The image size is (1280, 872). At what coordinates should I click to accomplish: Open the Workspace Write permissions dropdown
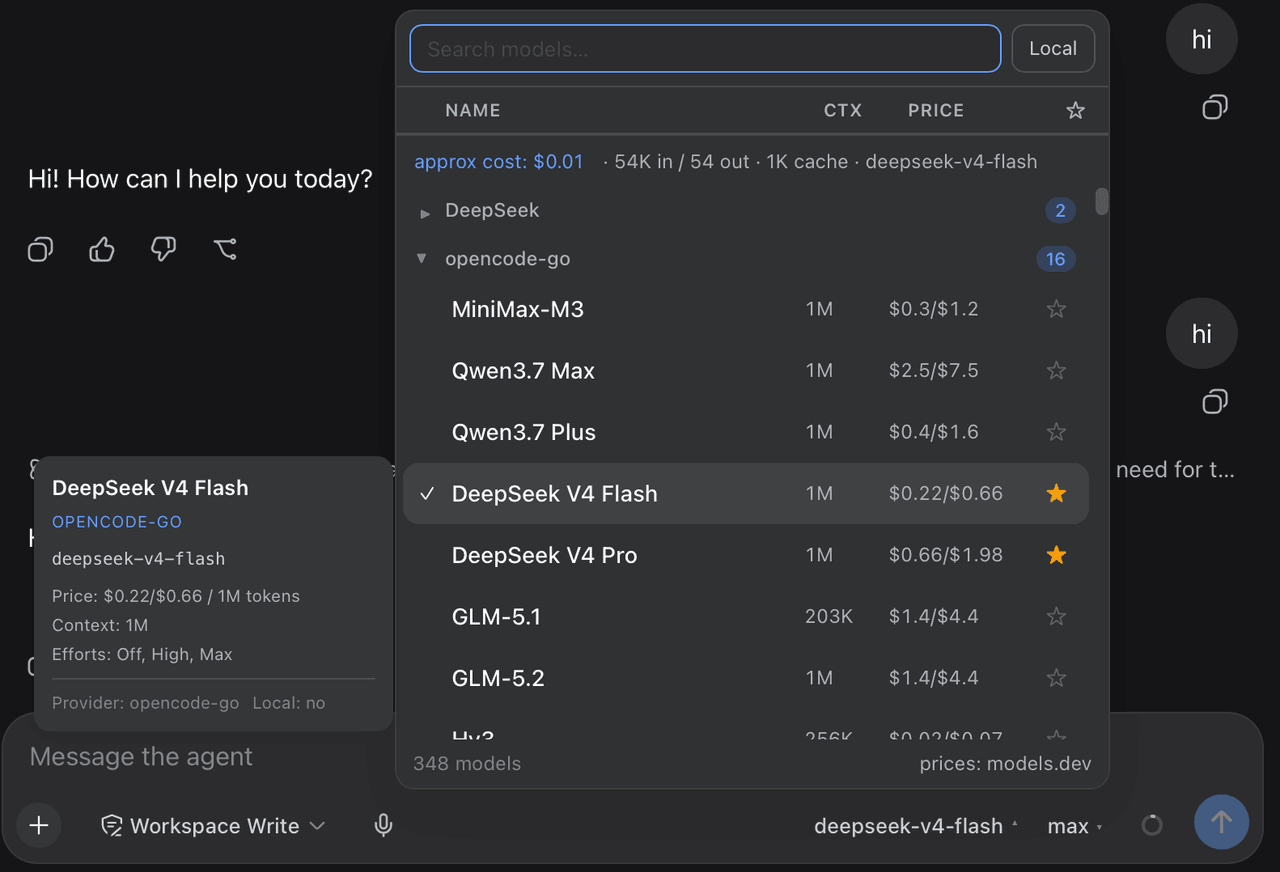pyautogui.click(x=214, y=826)
